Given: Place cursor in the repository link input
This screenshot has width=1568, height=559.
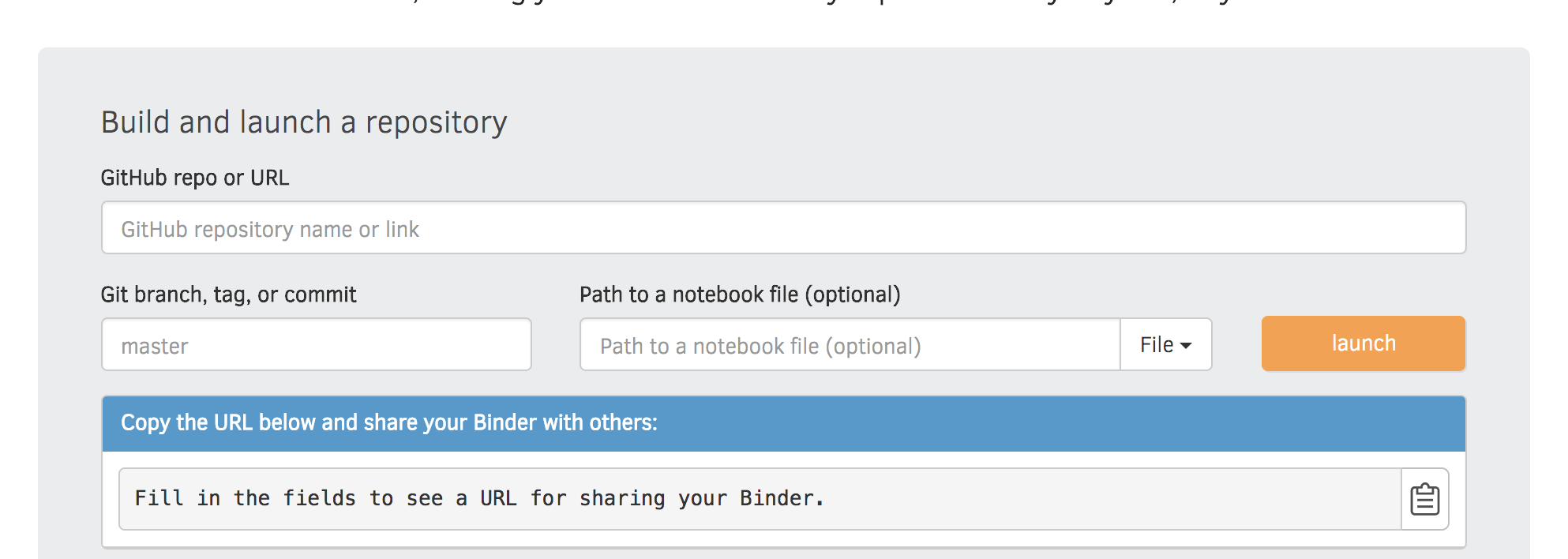Looking at the screenshot, I should tap(783, 228).
